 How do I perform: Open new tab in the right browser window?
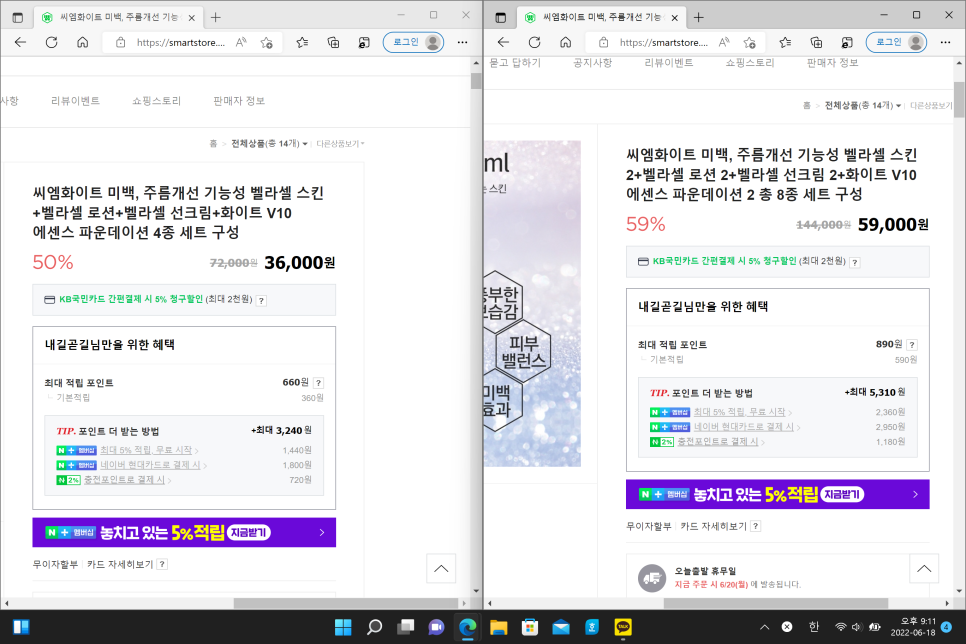pyautogui.click(x=699, y=17)
